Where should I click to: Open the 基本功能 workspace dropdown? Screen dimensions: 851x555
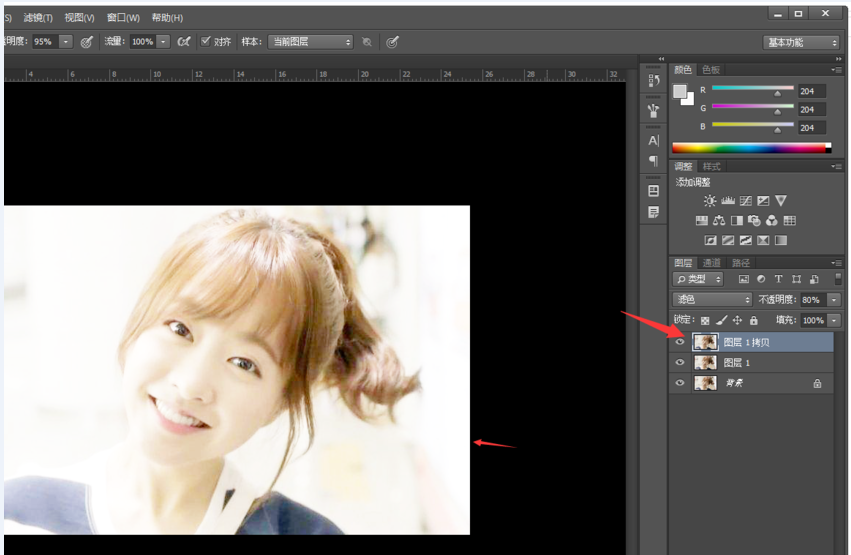click(x=802, y=42)
